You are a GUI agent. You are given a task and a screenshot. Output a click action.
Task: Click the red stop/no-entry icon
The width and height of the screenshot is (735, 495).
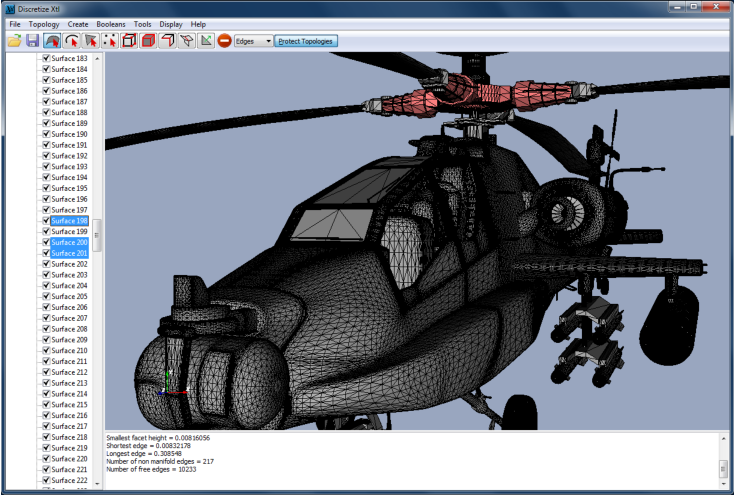pos(224,41)
